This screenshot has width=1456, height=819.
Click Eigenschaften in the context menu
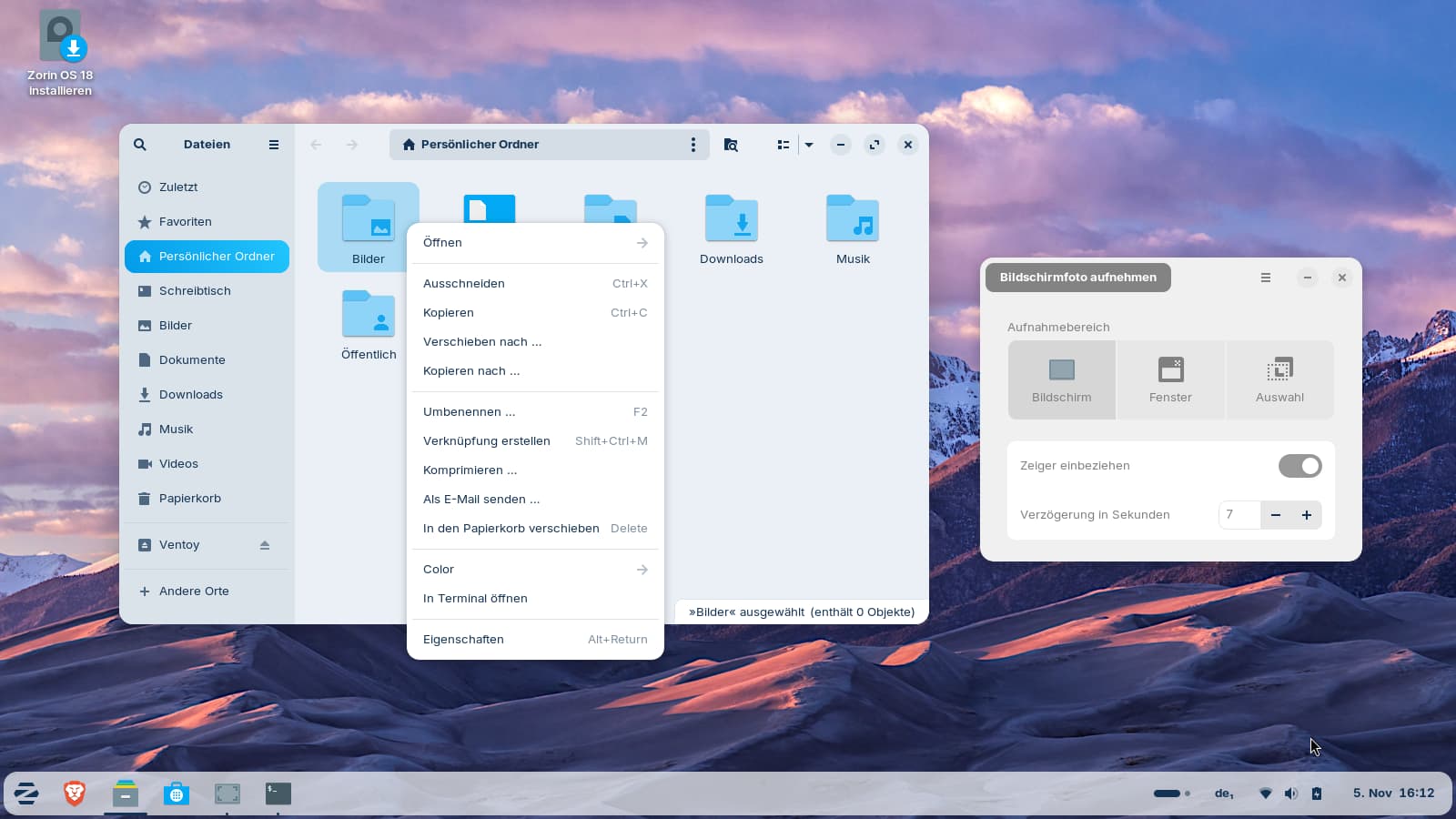(463, 640)
